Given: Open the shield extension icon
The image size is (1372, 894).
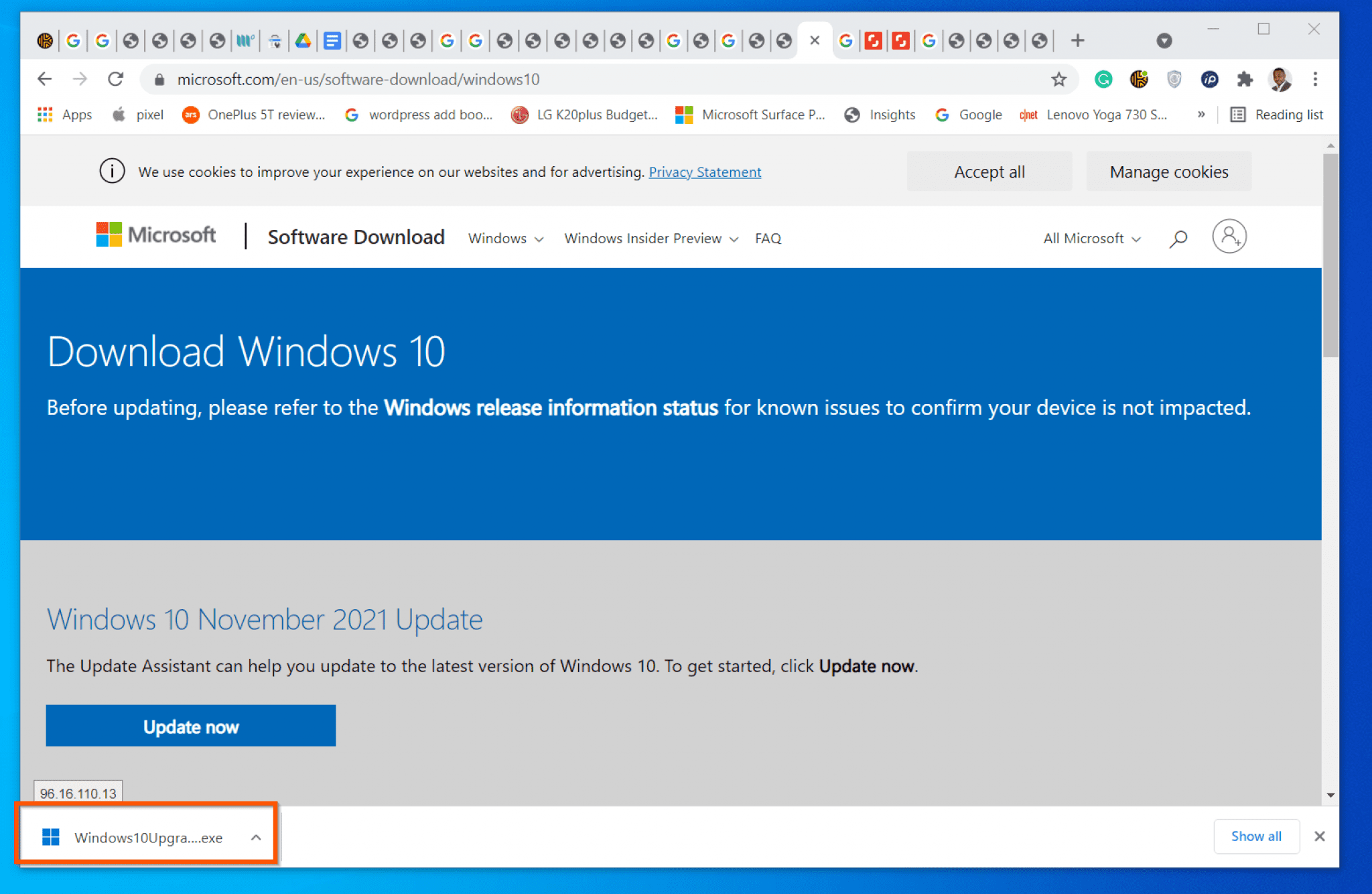Looking at the screenshot, I should click(x=1174, y=80).
